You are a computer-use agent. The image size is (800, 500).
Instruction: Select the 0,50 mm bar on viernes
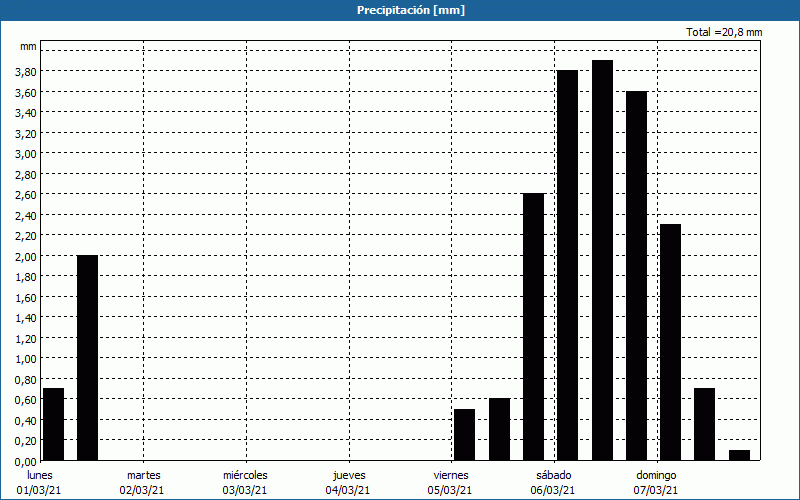tap(464, 435)
